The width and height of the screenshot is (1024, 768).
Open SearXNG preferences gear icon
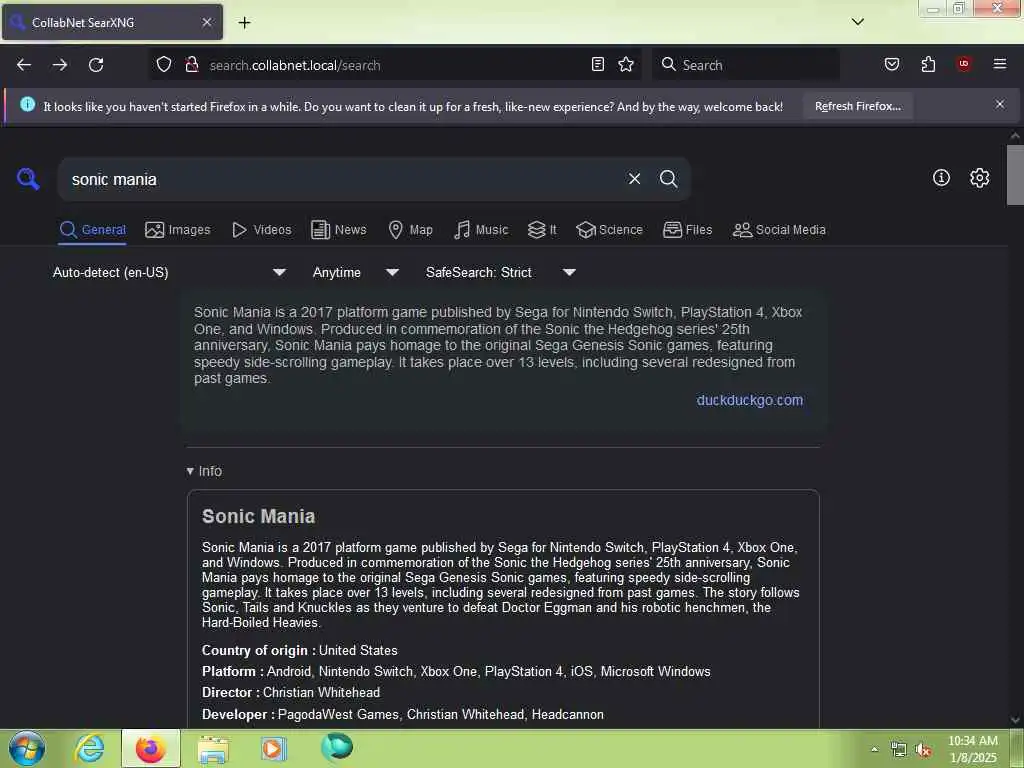[x=979, y=178]
